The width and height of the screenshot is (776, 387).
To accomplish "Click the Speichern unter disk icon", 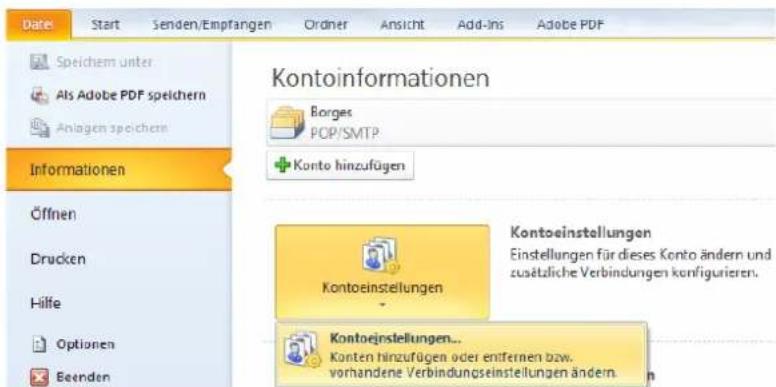I will coord(40,62).
